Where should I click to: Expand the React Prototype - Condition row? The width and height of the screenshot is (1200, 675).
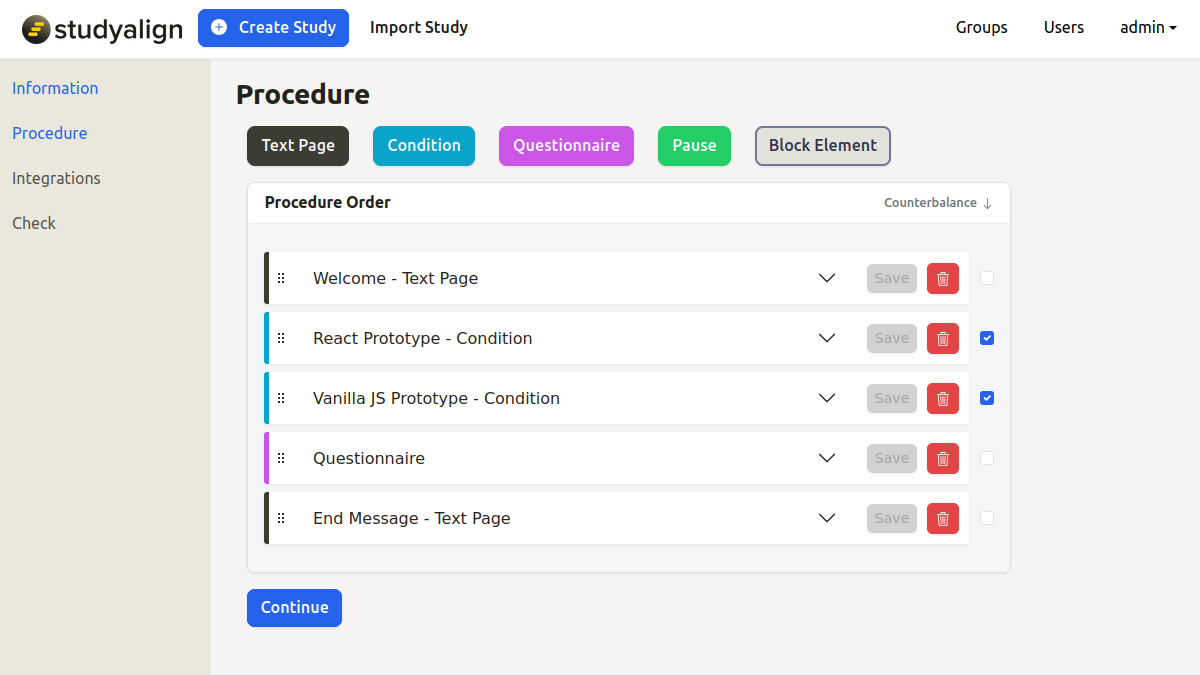pos(827,338)
